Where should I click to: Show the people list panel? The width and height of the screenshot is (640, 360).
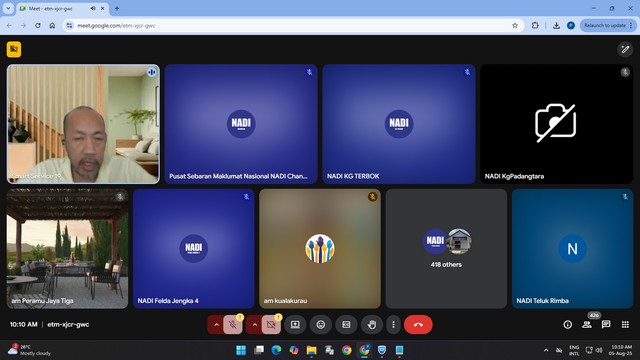click(x=587, y=324)
